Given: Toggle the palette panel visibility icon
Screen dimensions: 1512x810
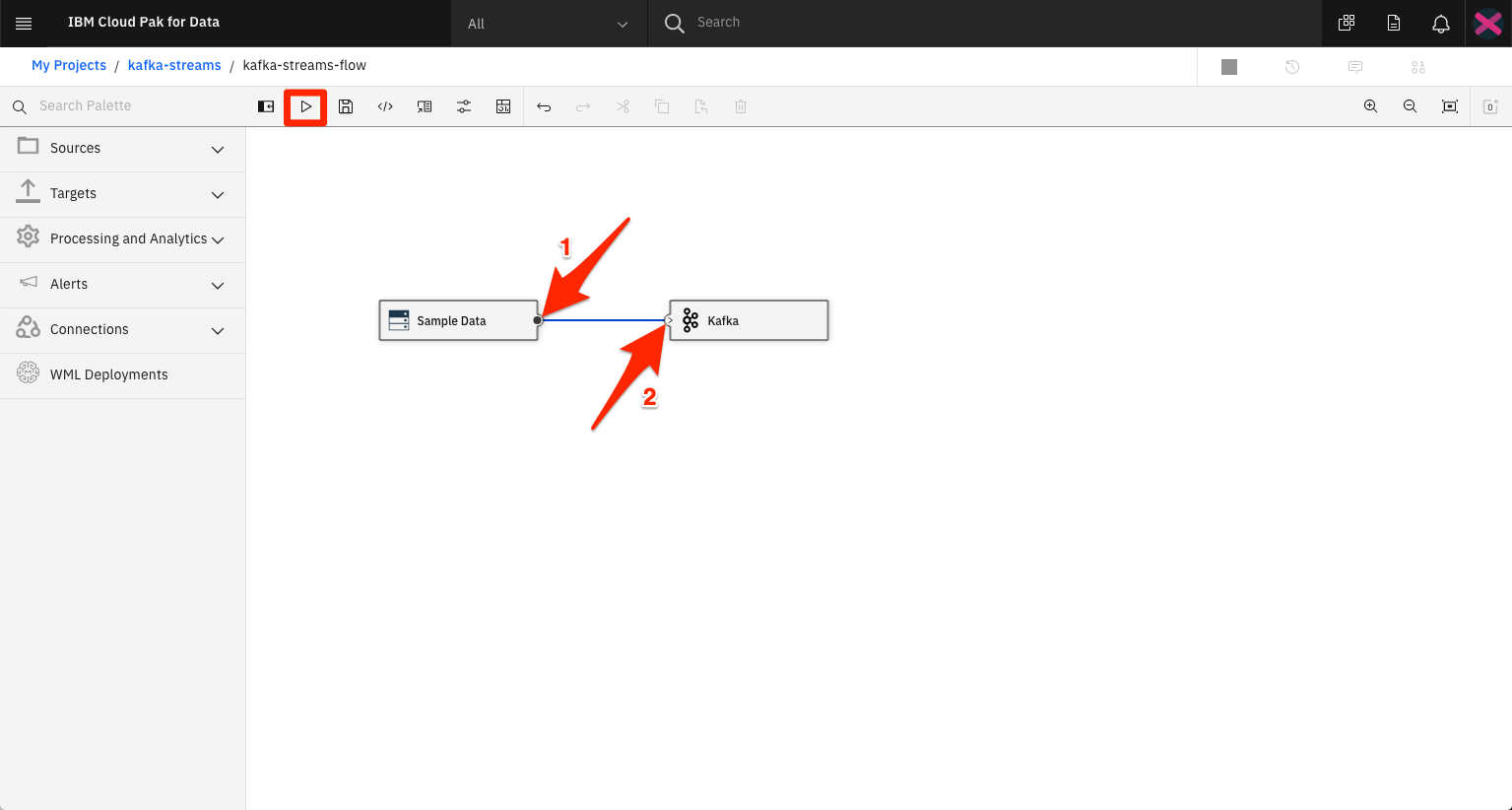Looking at the screenshot, I should (266, 106).
